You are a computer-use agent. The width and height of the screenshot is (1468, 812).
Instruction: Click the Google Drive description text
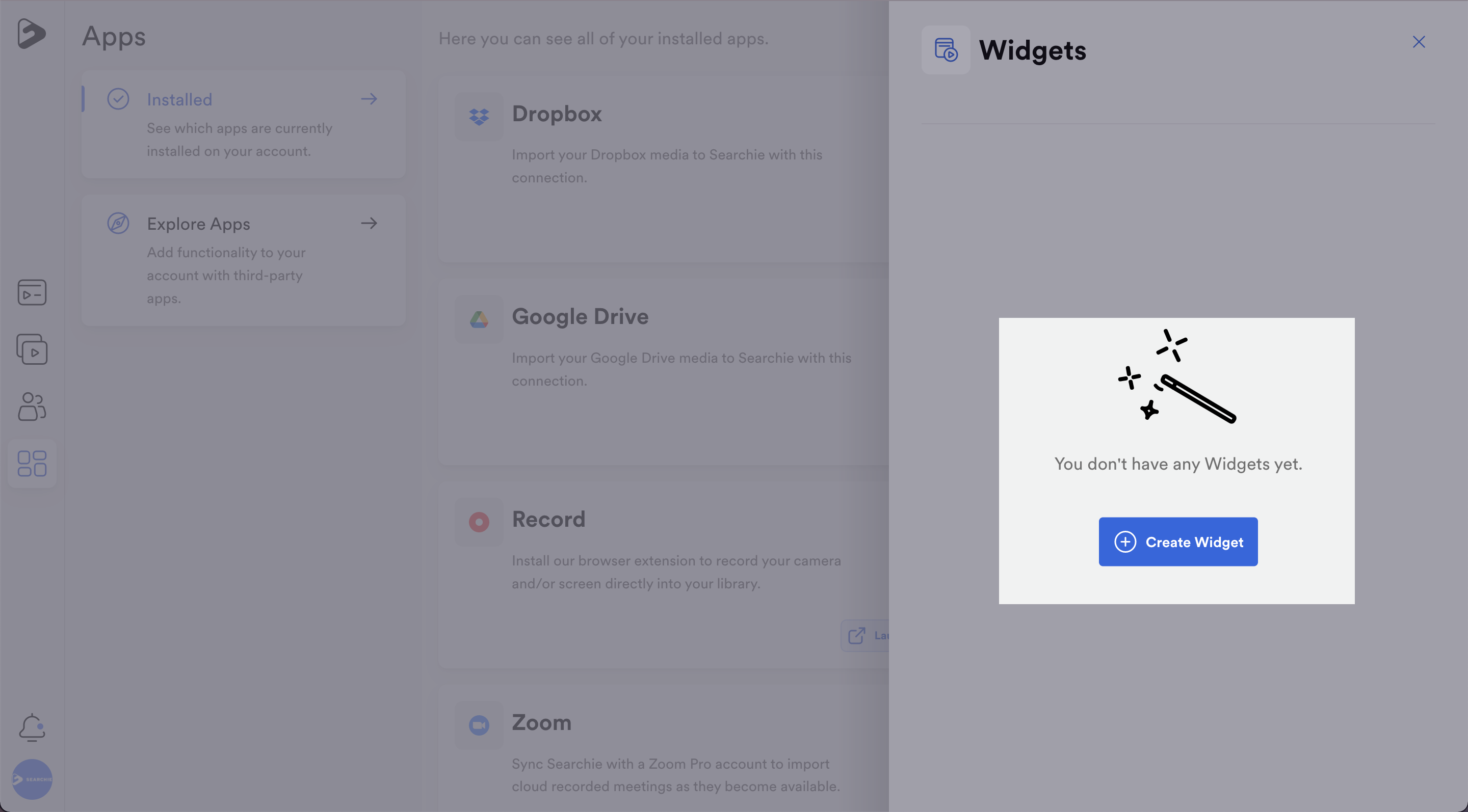(x=681, y=369)
